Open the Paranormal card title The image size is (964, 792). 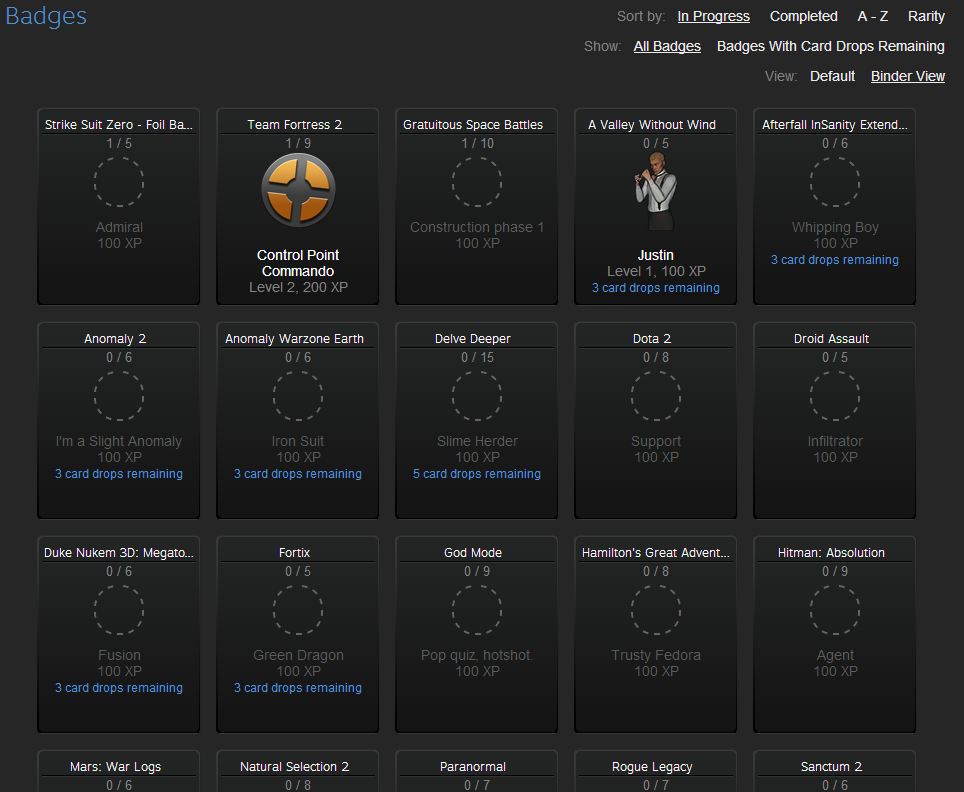473,767
